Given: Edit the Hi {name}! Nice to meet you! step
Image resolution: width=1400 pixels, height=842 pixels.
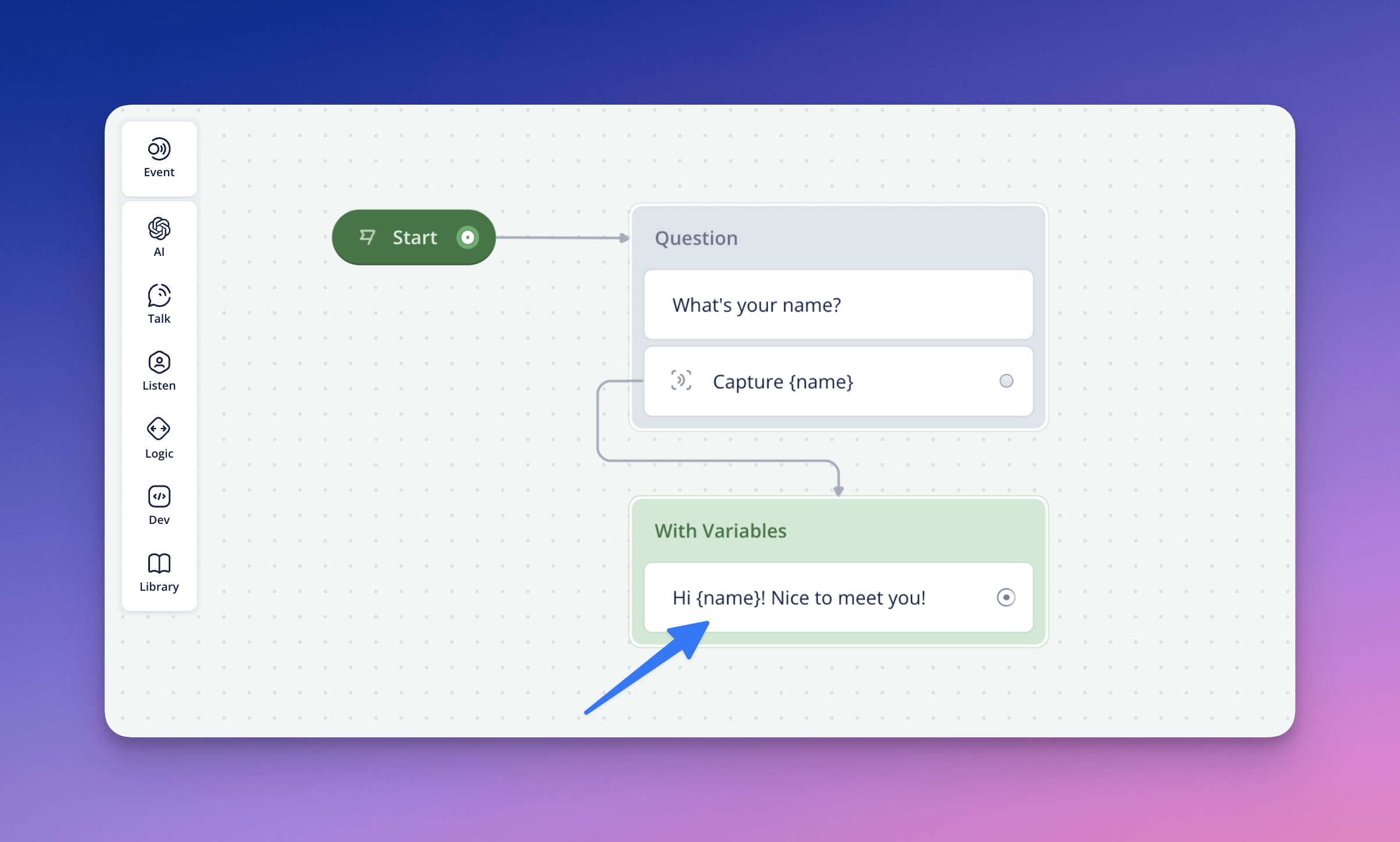Looking at the screenshot, I should click(x=798, y=598).
